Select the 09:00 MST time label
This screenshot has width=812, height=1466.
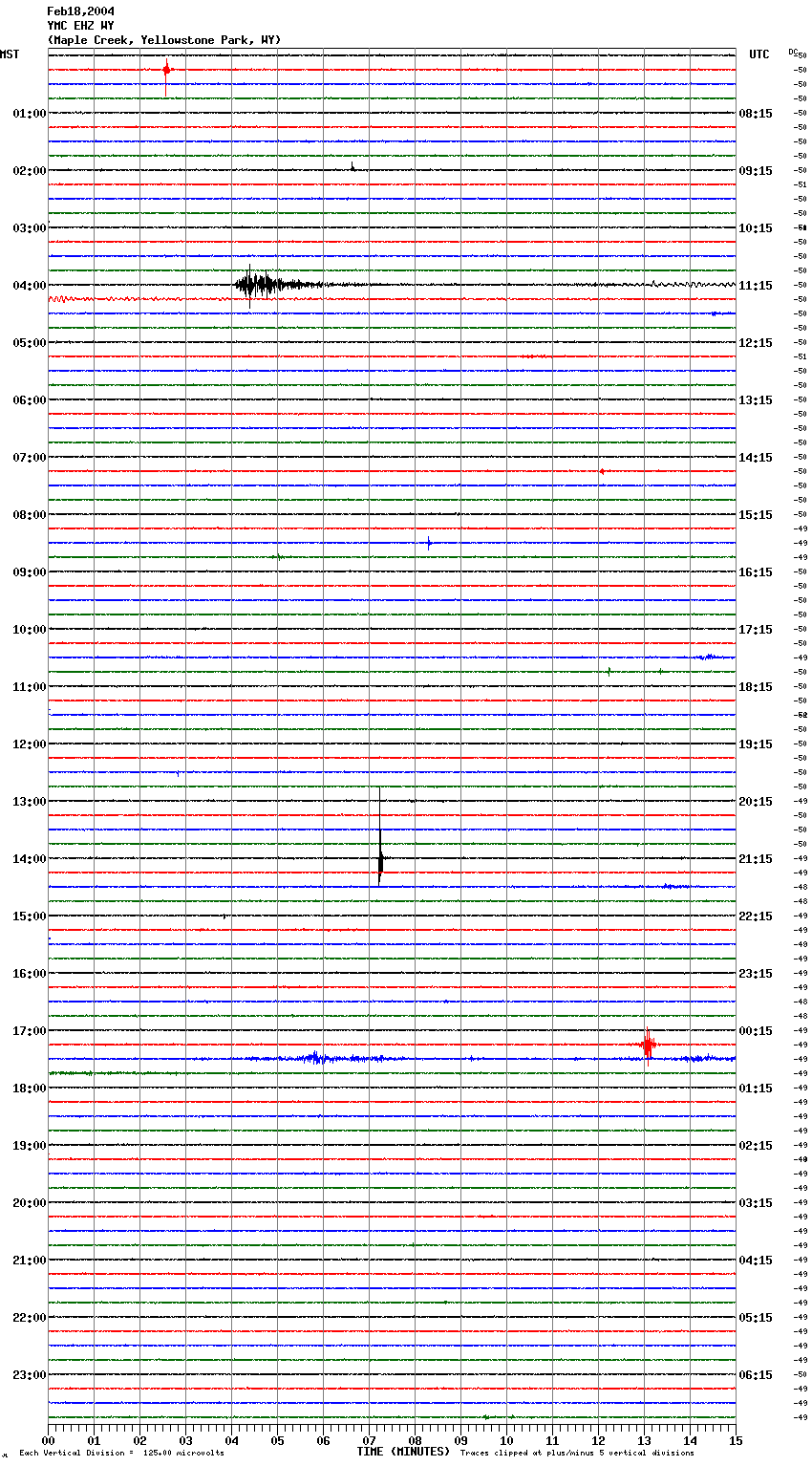pos(30,572)
